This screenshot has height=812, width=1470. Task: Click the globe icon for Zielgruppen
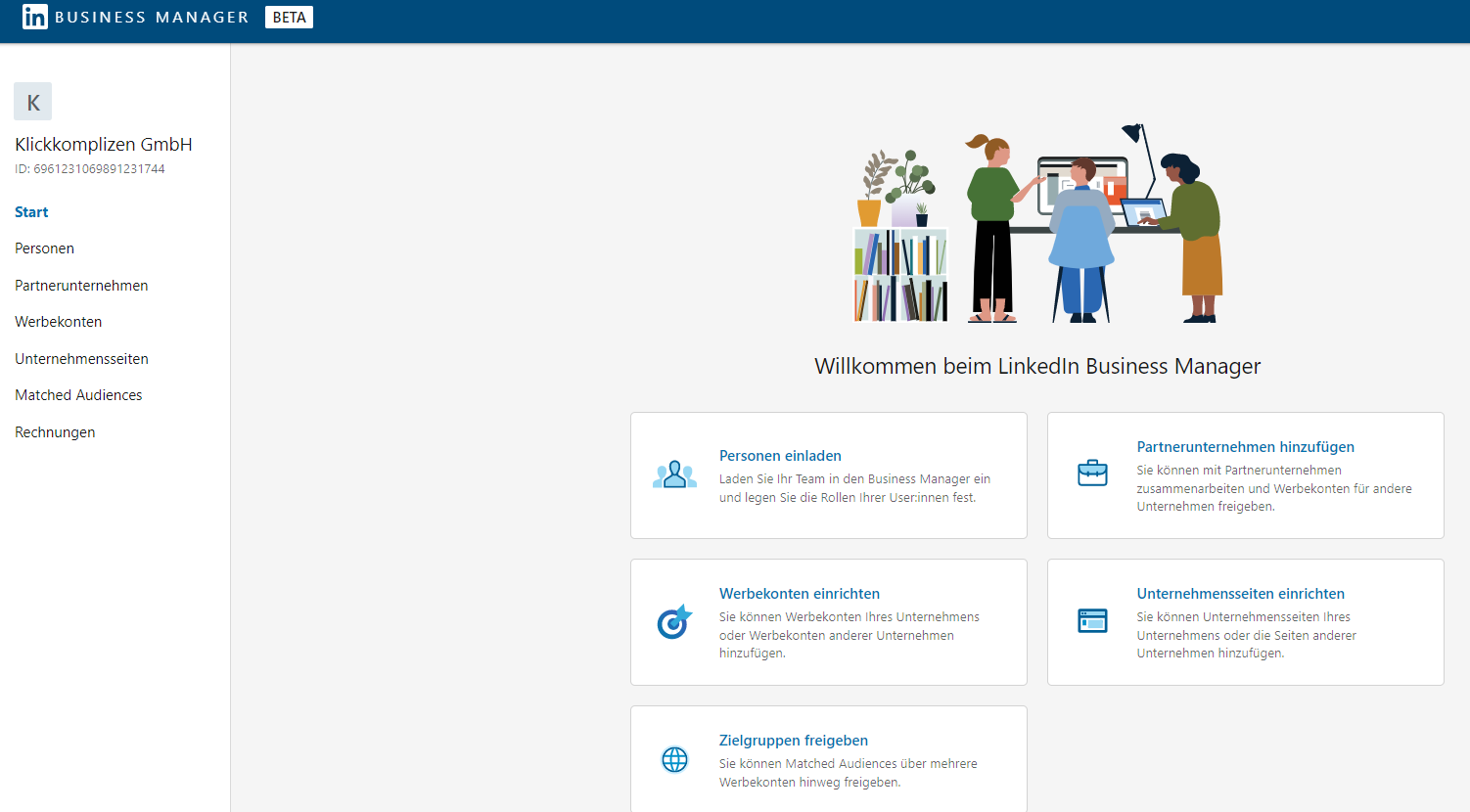pos(674,759)
